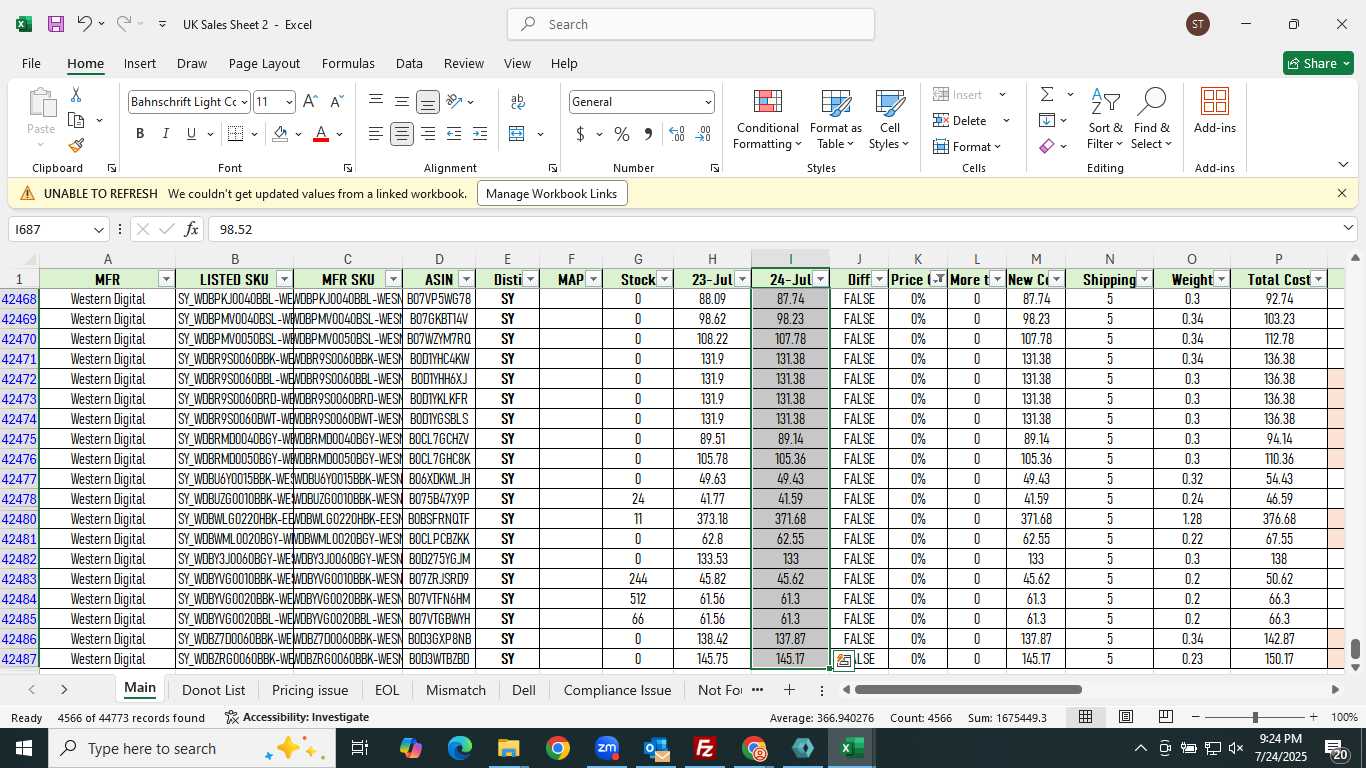Add a new sheet with plus button

coord(789,690)
